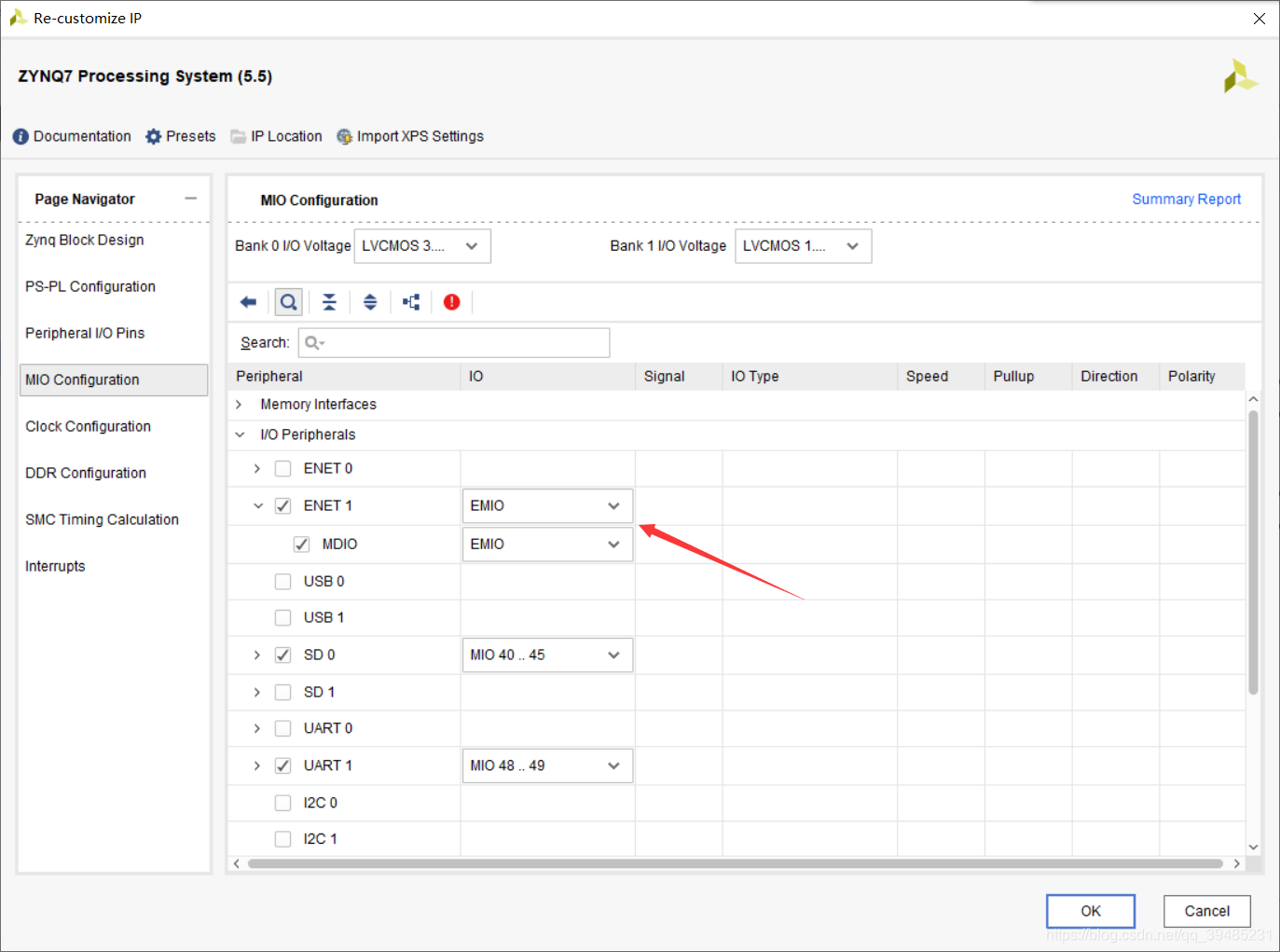Expand the UART 0 row
Screen dimensions: 1280x952
click(x=257, y=729)
